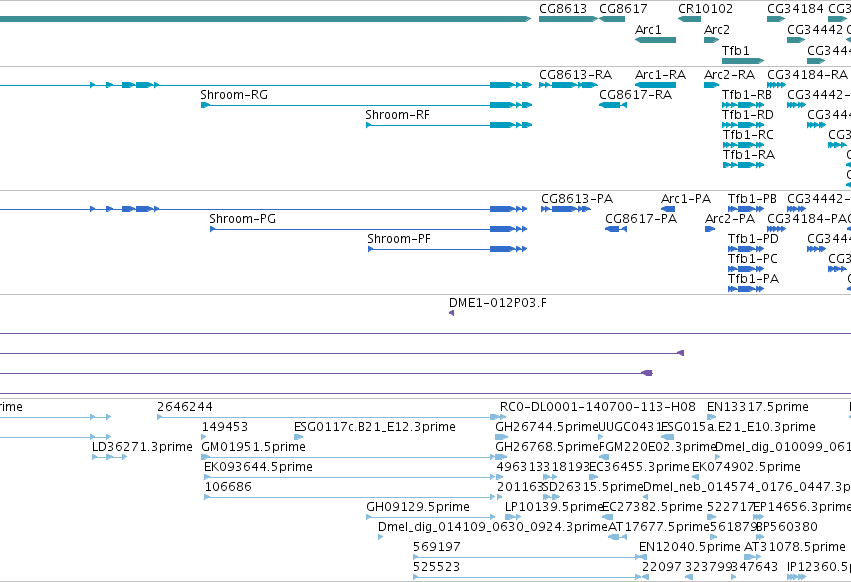Image resolution: width=851 pixels, height=582 pixels.
Task: Select the Tfb1-RA transcript label
Action: coord(749,155)
